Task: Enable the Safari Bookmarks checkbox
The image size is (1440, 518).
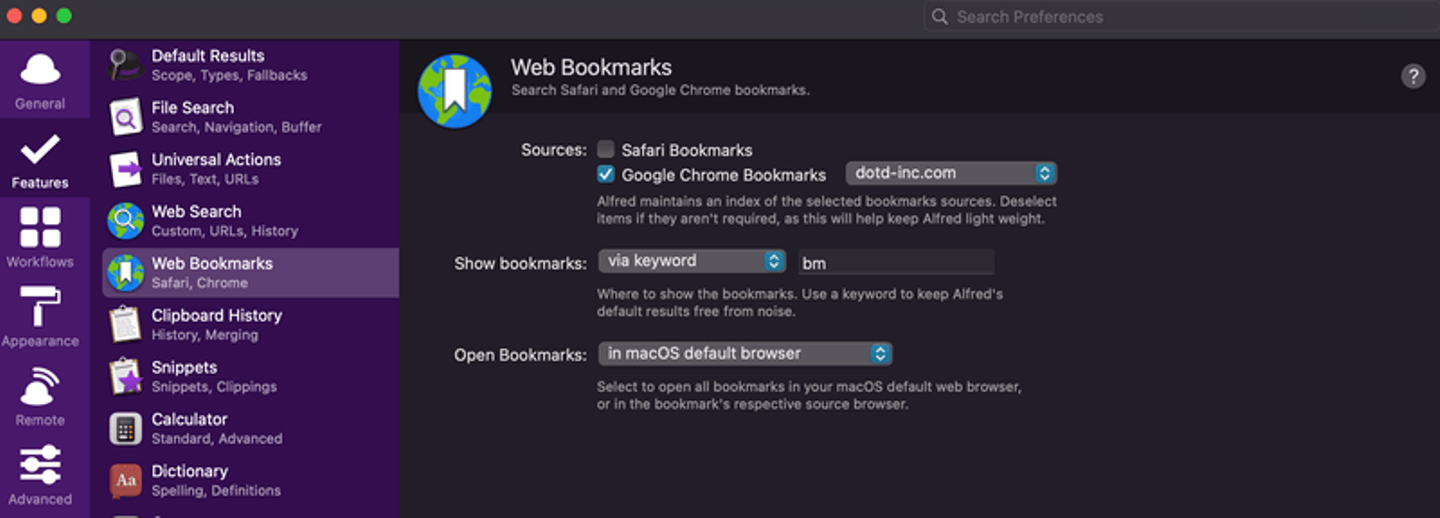Action: point(606,150)
